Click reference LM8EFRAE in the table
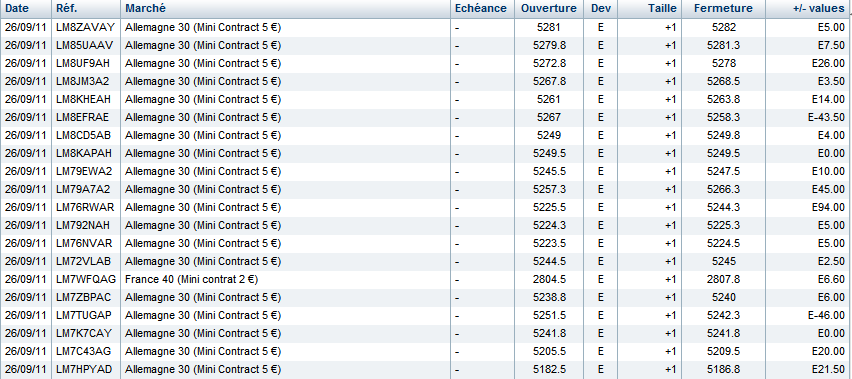 point(83,117)
